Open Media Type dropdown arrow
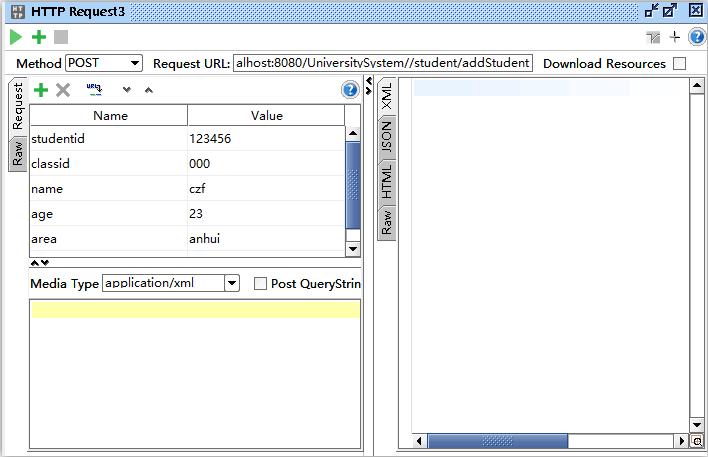Viewport: 708px width, 457px height. pos(232,283)
